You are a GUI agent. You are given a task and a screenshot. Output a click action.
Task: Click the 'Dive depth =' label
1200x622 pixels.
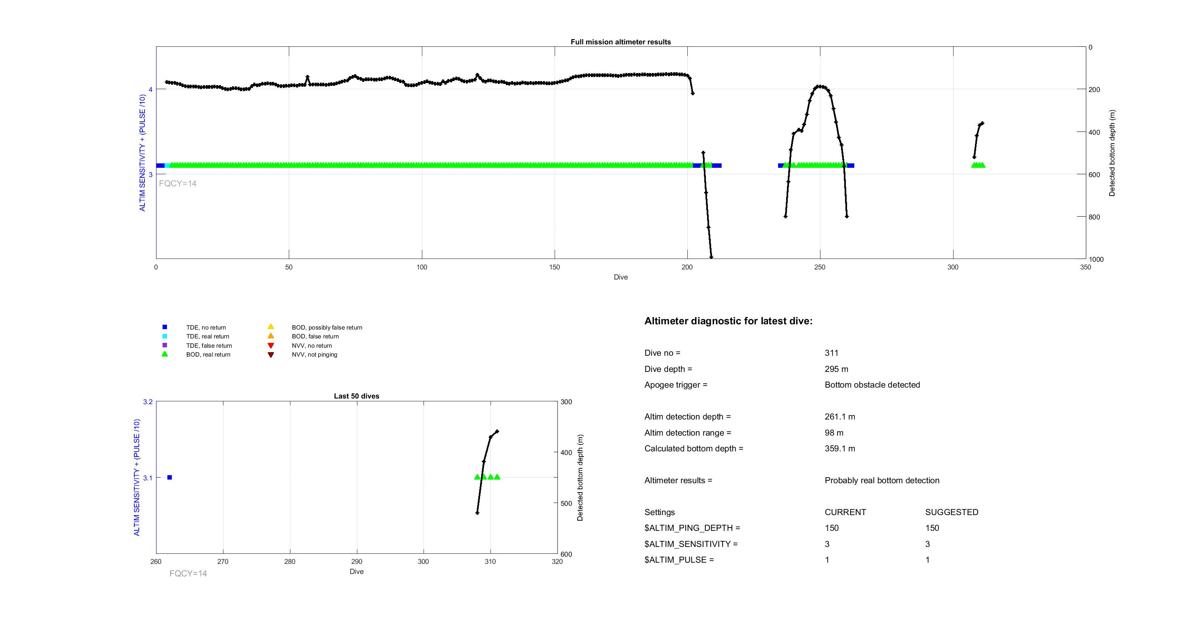coord(668,369)
